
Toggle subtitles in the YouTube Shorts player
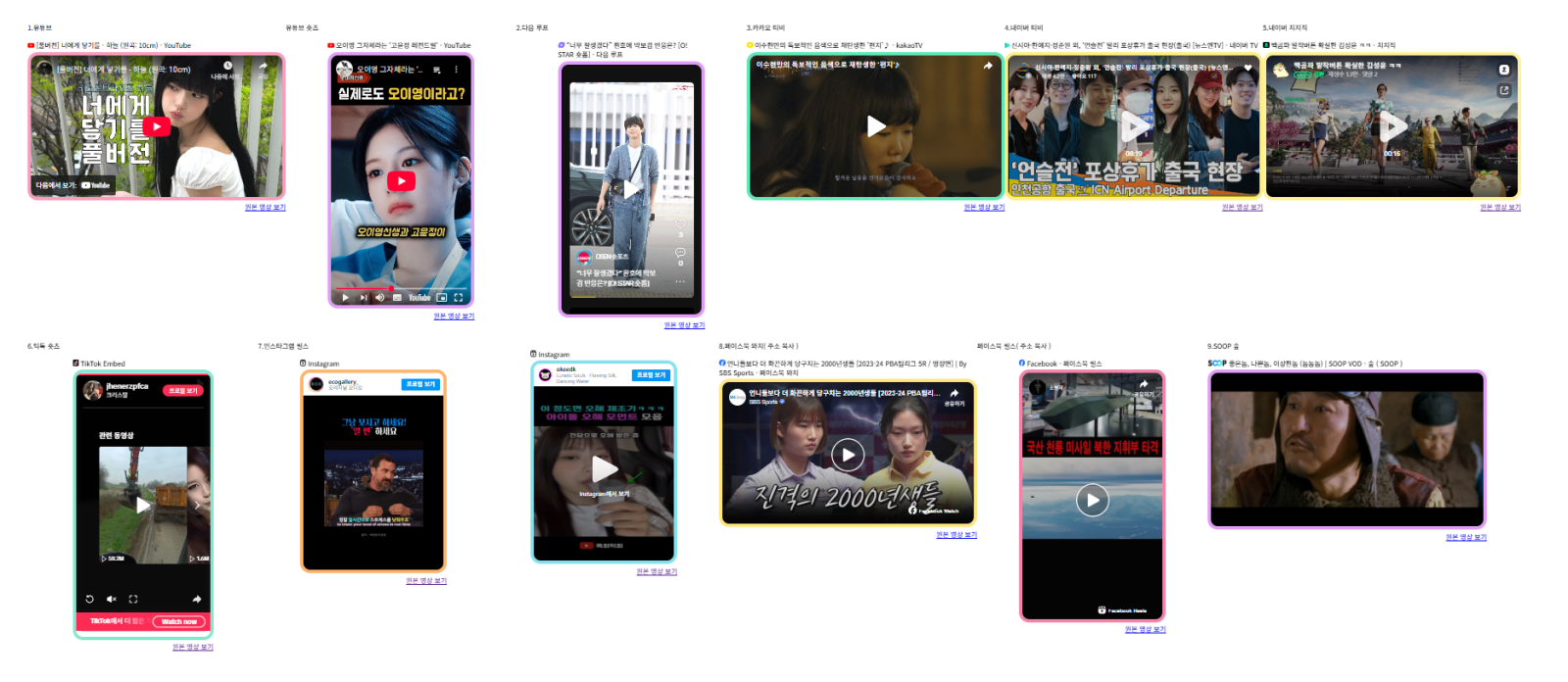pyautogui.click(x=398, y=297)
